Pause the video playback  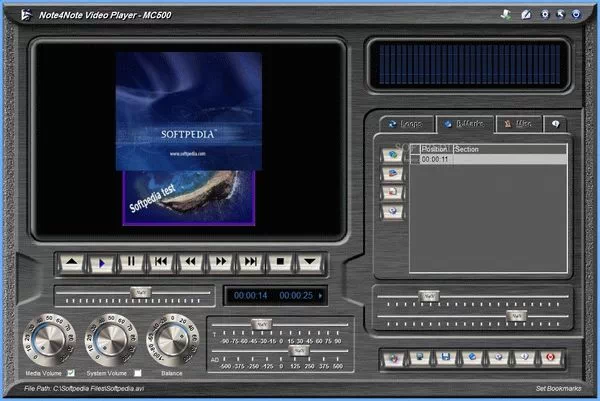(x=130, y=262)
